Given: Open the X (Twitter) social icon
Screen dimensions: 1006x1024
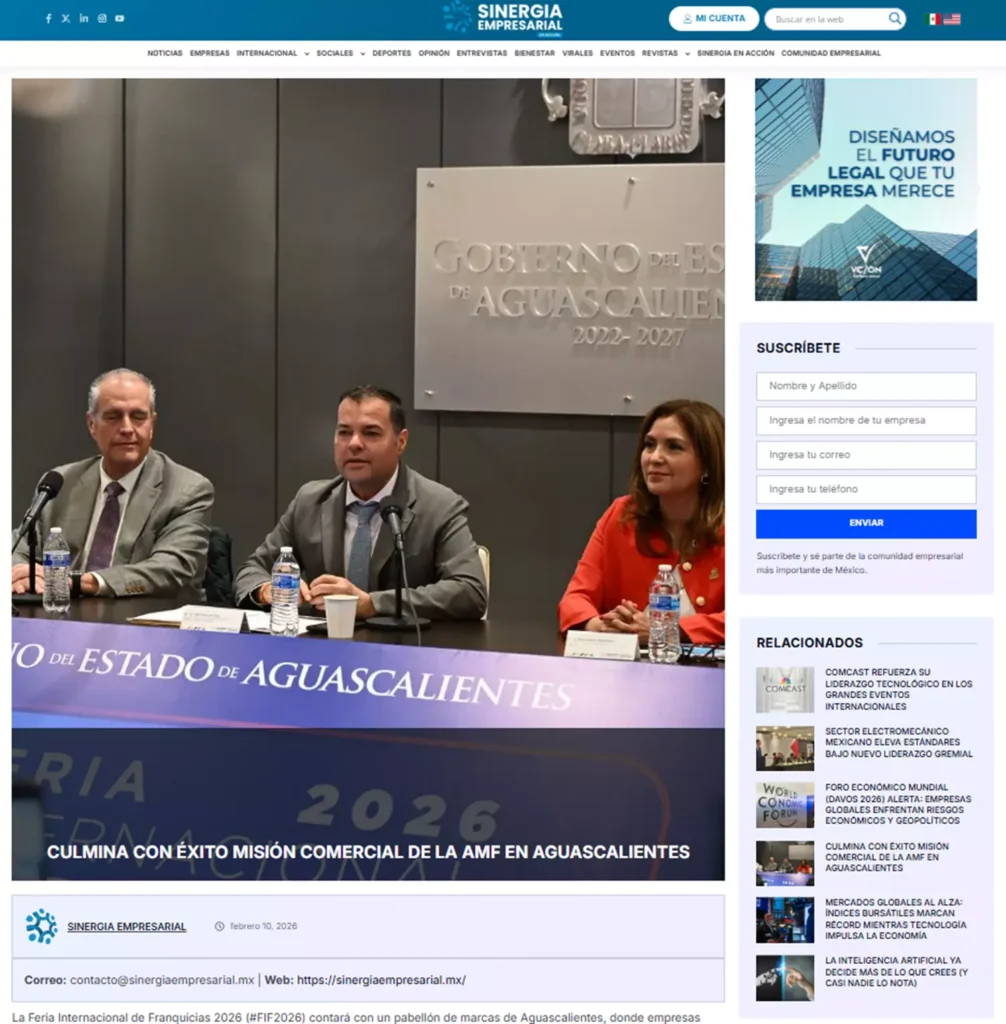Looking at the screenshot, I should (x=66, y=19).
